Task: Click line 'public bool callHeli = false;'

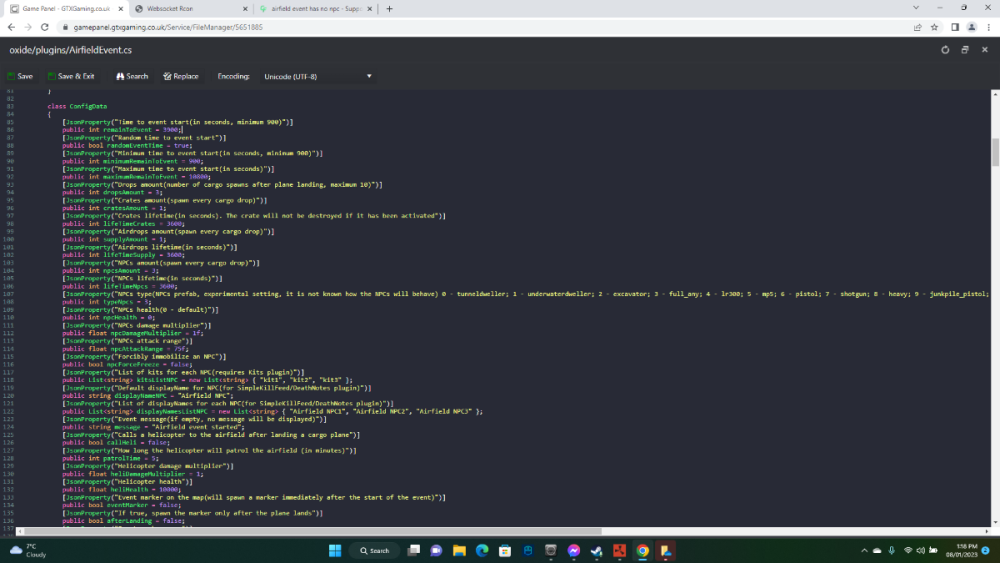Action: tap(115, 442)
